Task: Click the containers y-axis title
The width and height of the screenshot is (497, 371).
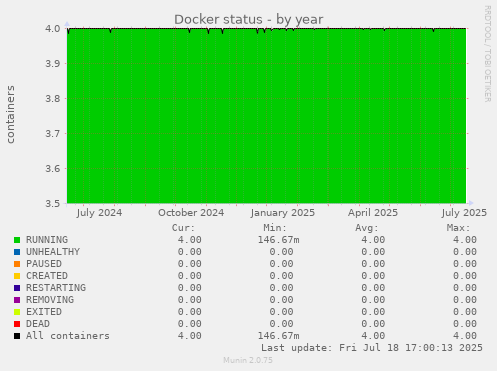Action: point(11,114)
